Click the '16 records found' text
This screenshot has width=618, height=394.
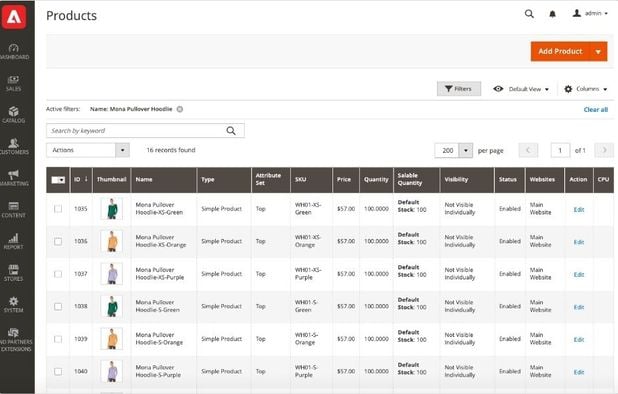coord(171,150)
